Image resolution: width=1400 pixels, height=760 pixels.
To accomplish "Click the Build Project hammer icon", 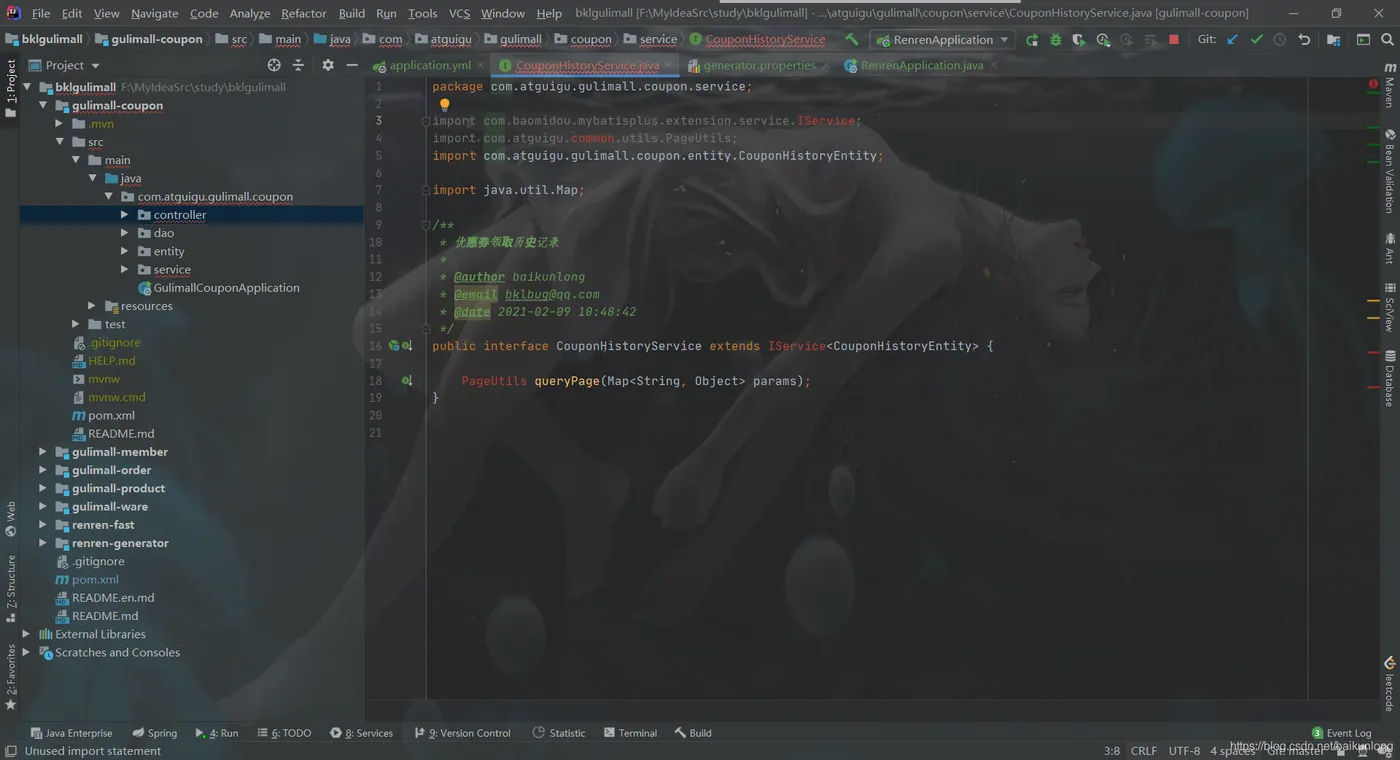I will 851,39.
